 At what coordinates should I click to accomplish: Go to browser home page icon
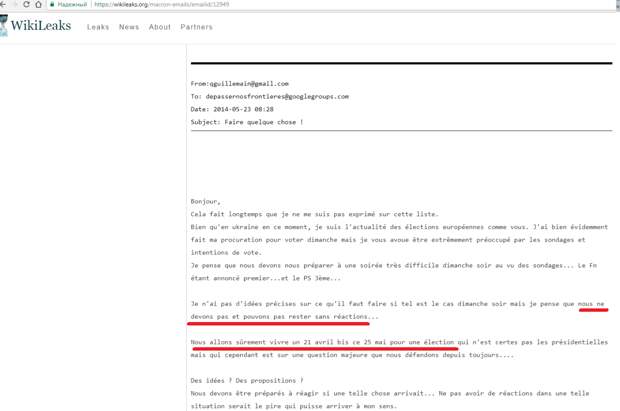(x=38, y=4)
